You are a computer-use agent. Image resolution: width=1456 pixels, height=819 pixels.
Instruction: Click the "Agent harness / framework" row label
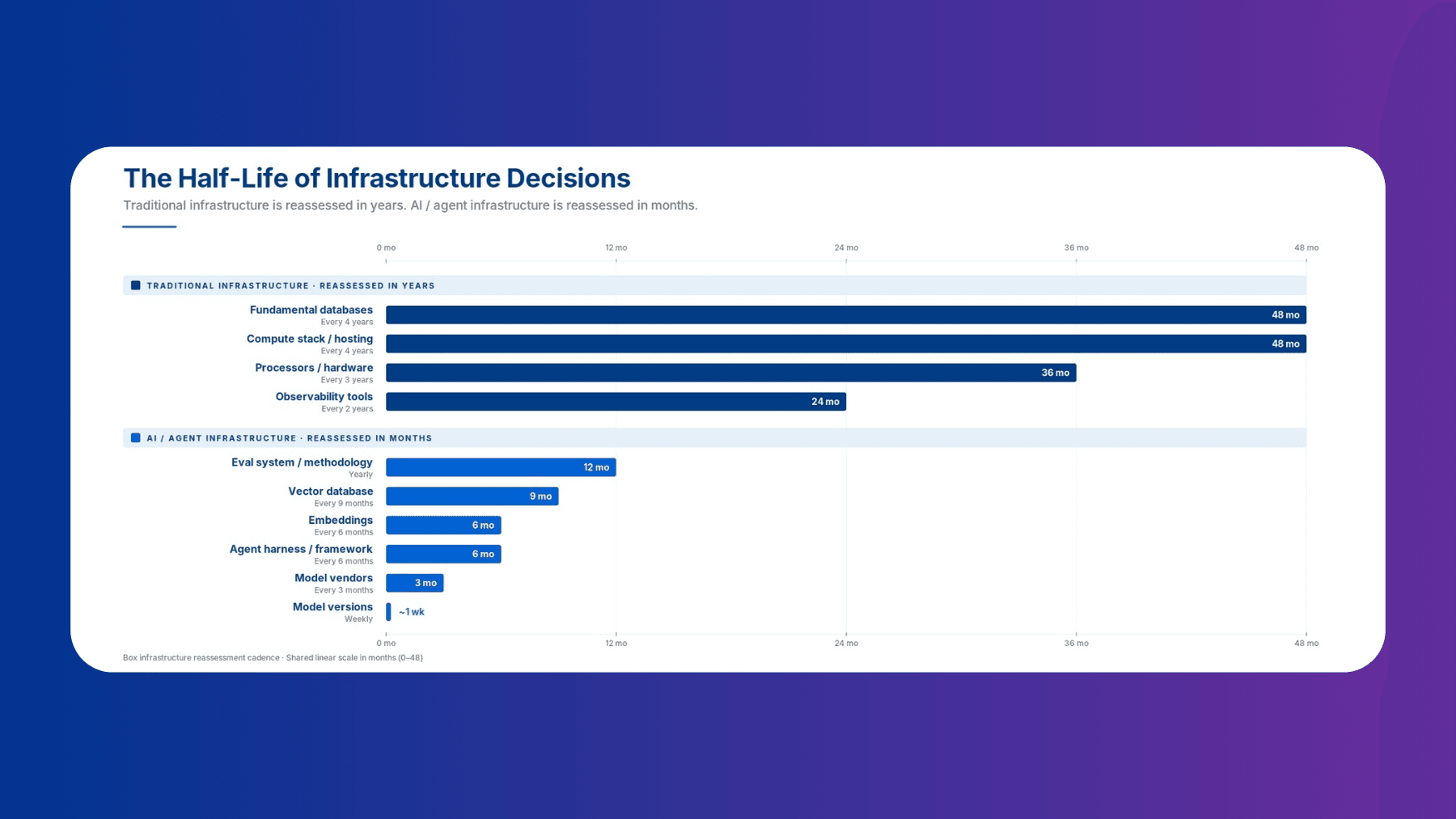click(301, 550)
